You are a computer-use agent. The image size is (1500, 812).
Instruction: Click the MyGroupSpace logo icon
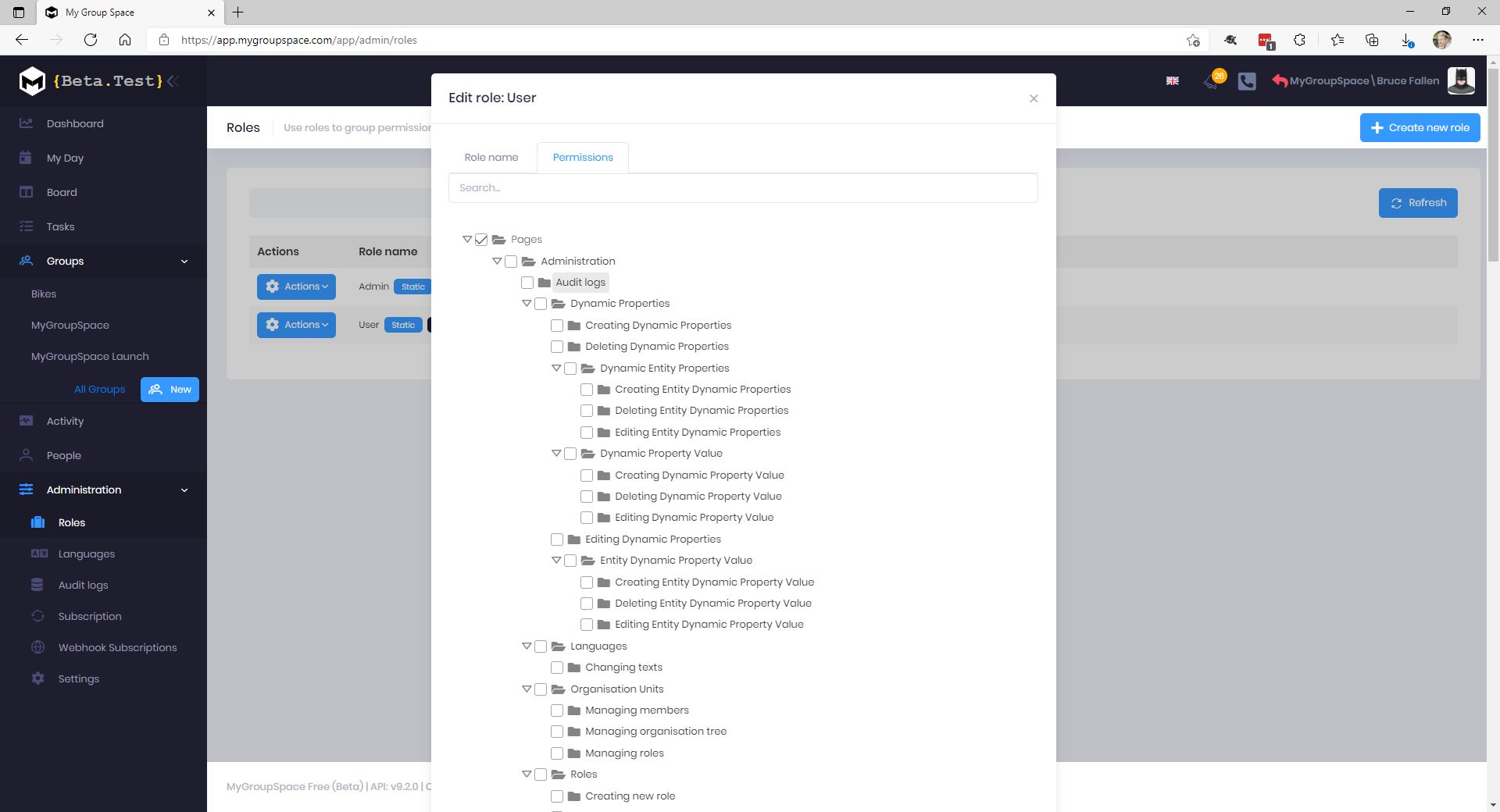(x=32, y=80)
